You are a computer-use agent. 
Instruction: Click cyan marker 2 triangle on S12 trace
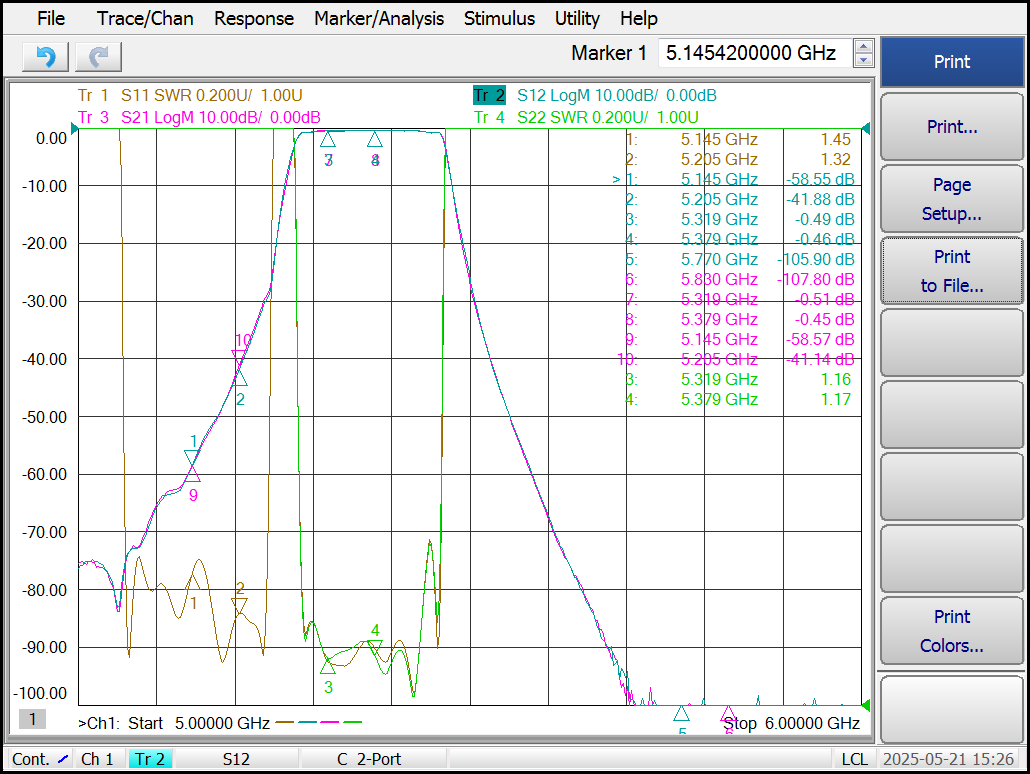point(240,378)
